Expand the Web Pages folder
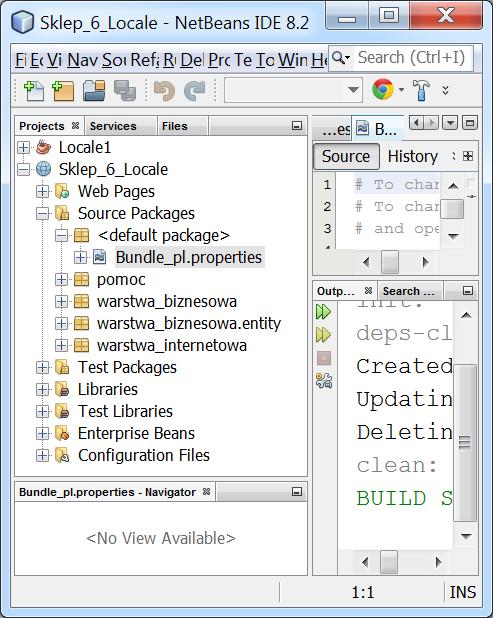This screenshot has width=493, height=618. pos(42,192)
